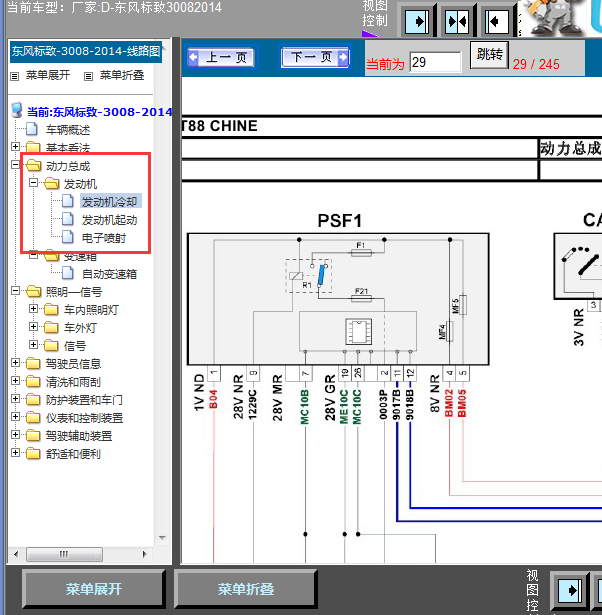Click the 东风标致-3008-2014-线路图 title tab

86,51
